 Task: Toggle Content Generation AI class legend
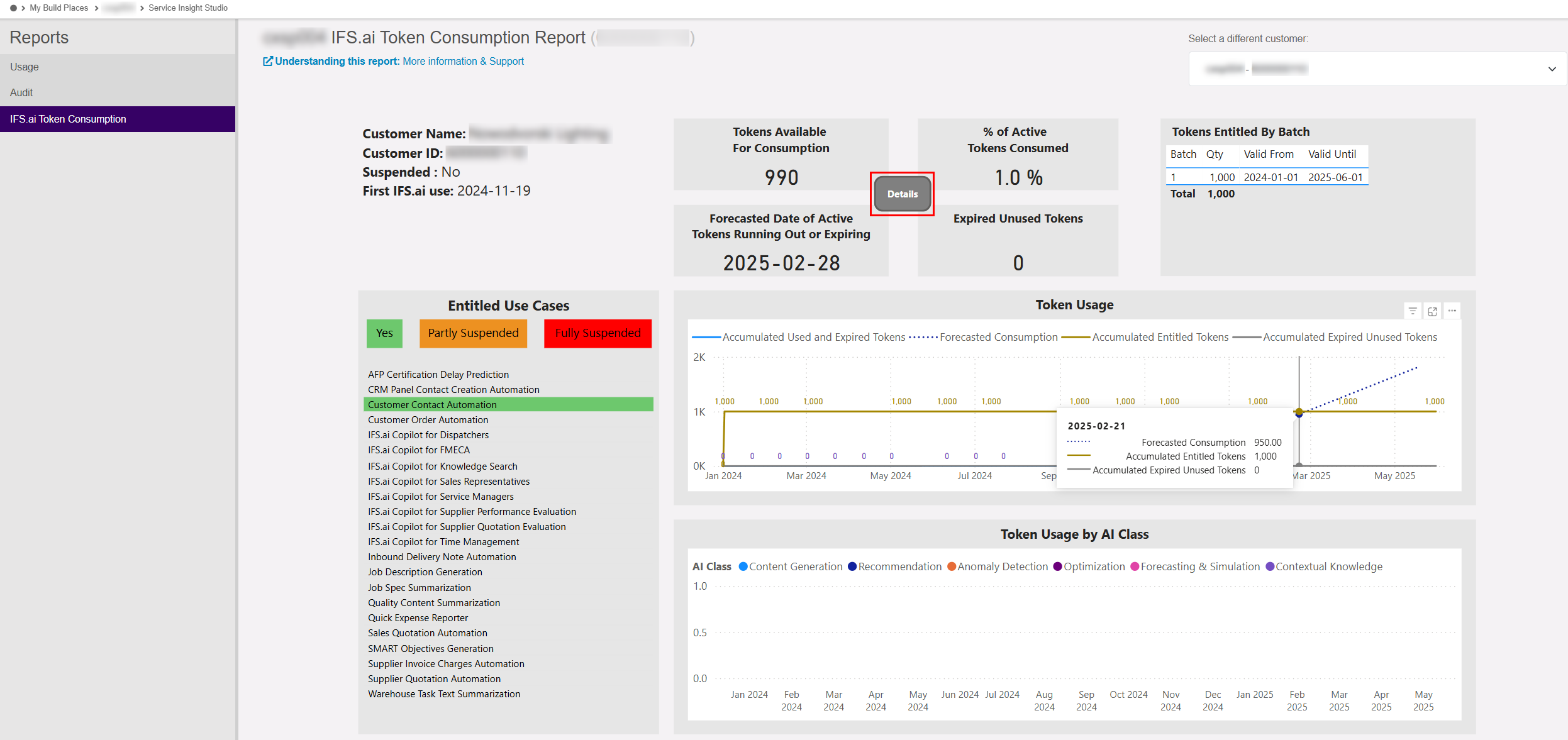(x=791, y=566)
